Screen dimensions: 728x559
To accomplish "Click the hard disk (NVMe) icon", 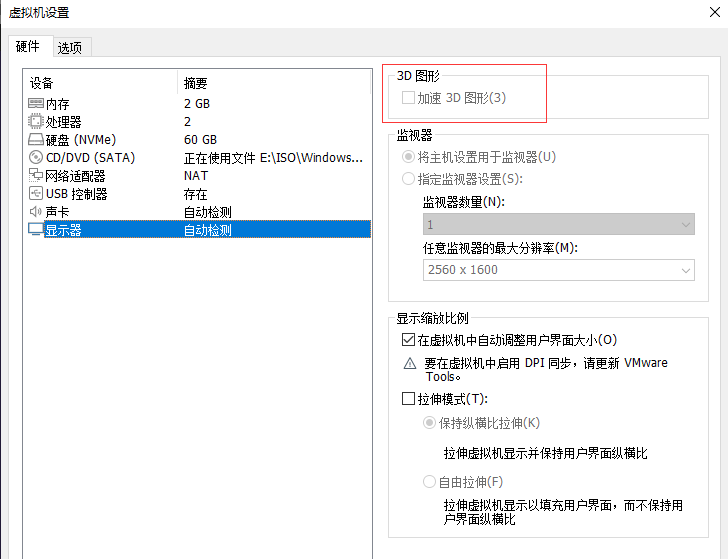I will pyautogui.click(x=36, y=139).
